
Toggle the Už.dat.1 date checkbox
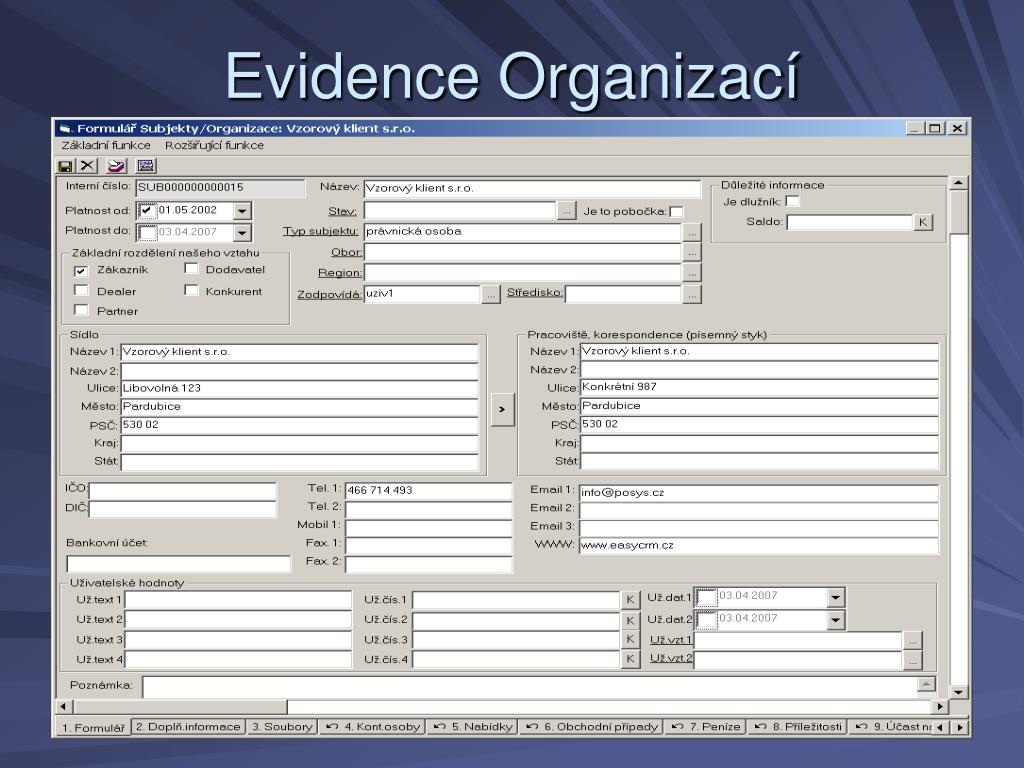point(706,598)
